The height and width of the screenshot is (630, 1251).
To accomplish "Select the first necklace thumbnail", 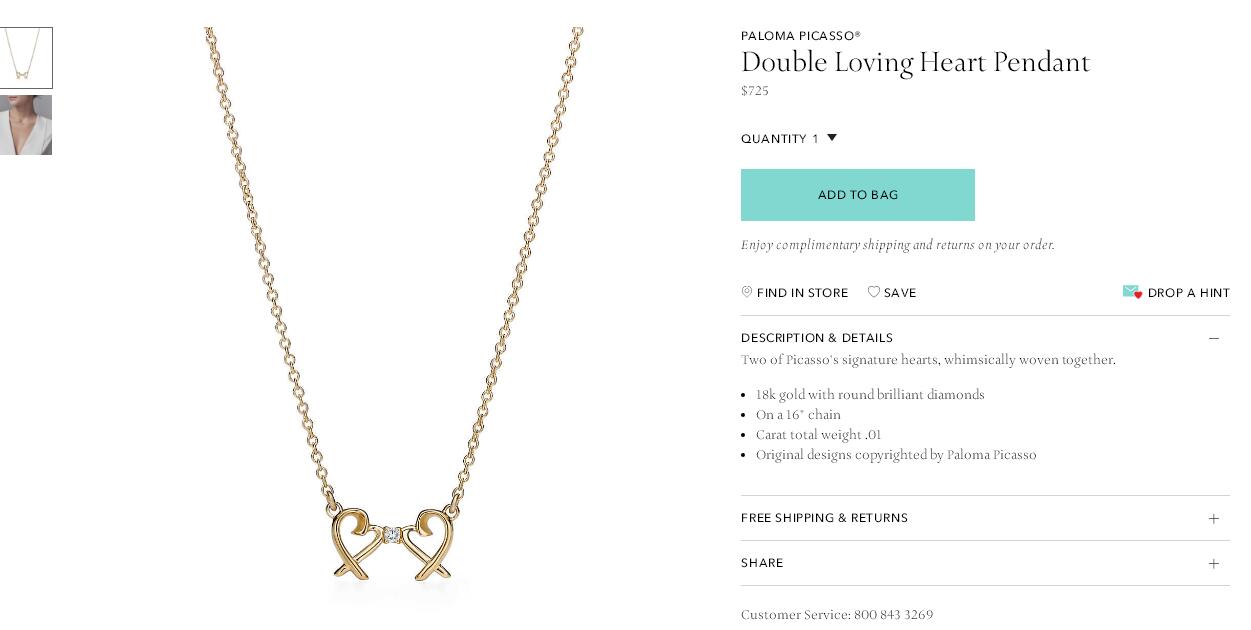I will click(x=25, y=58).
